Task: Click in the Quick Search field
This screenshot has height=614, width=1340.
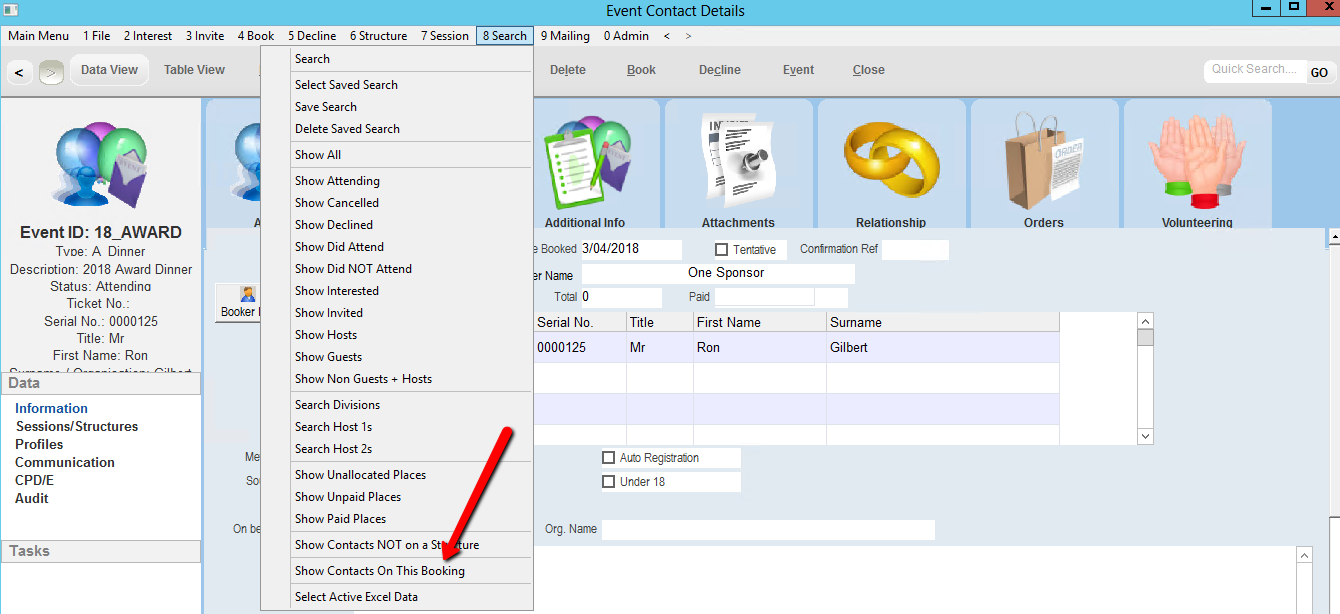Action: coord(1254,70)
